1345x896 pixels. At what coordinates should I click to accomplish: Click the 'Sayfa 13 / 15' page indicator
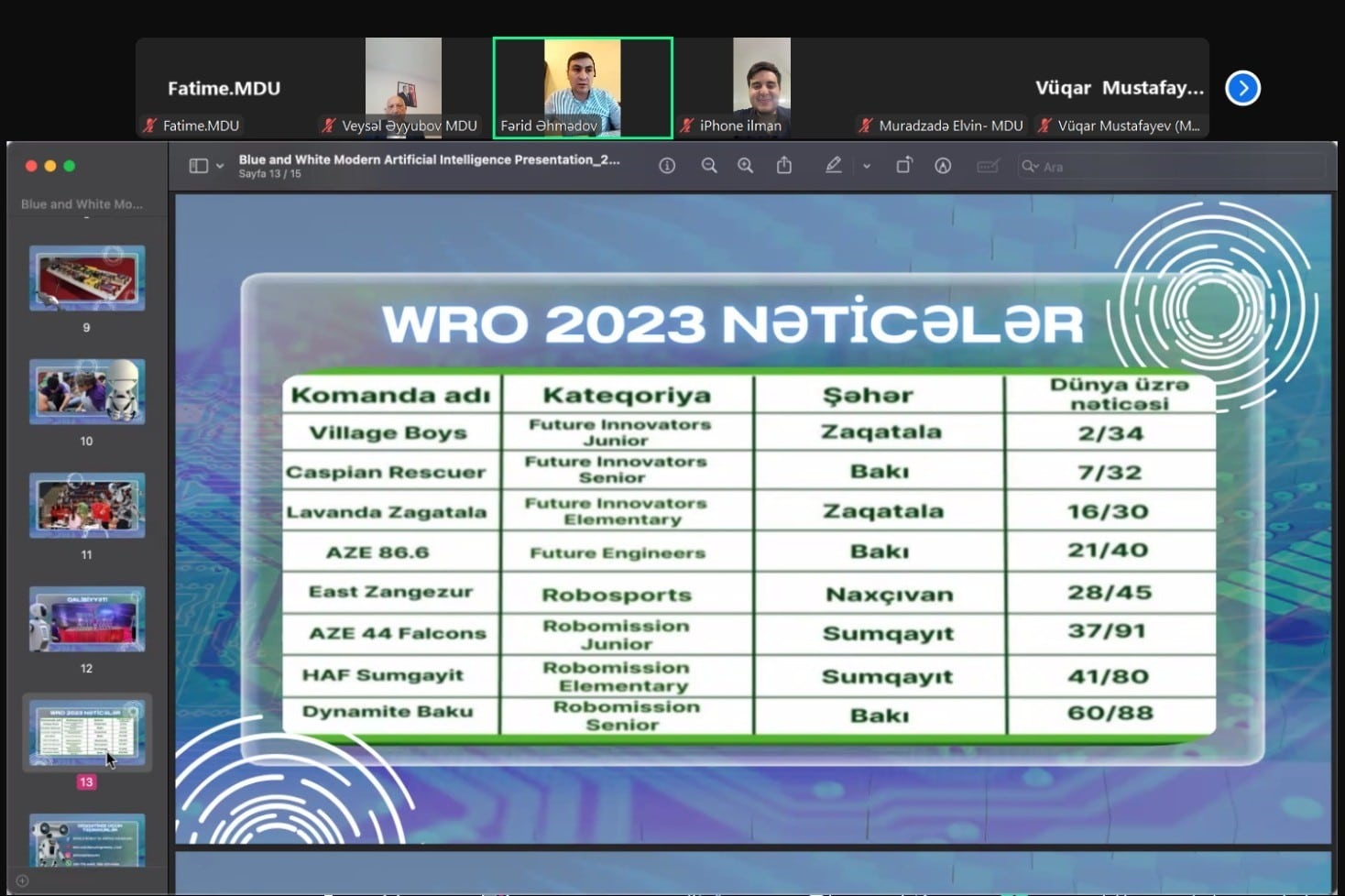[269, 174]
